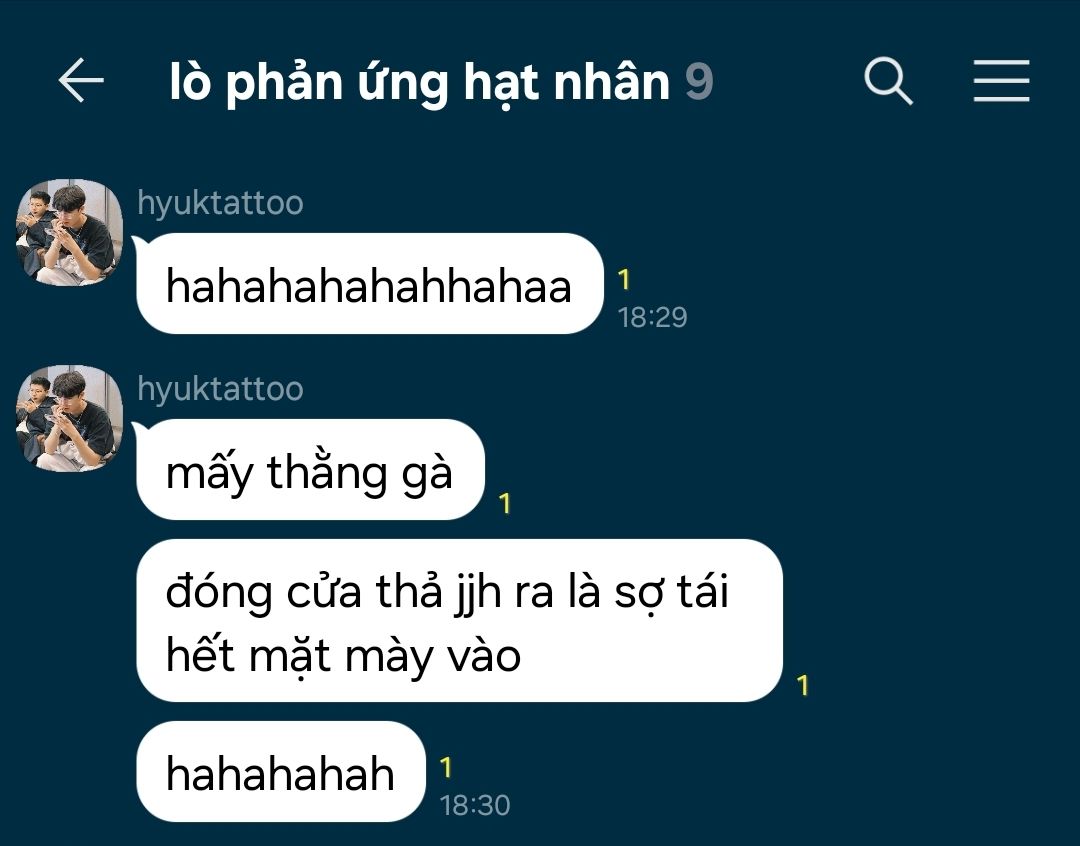Open hyuktattoo's avatar on second message
The width and height of the screenshot is (1080, 846).
click(x=69, y=418)
